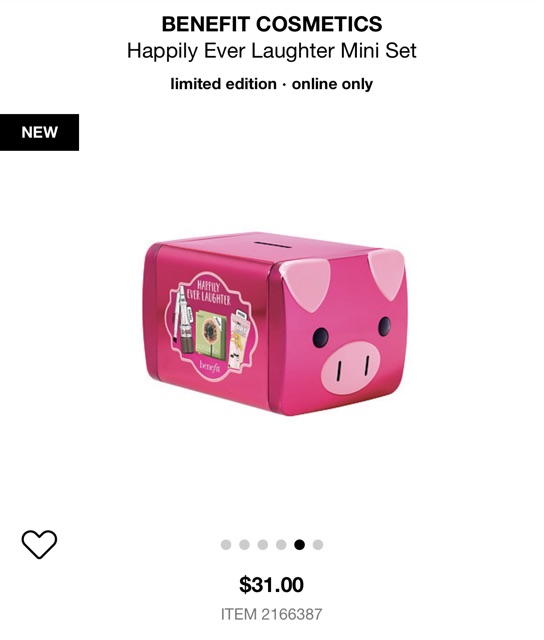Show the fourth product image via dot
This screenshot has width=544, height=640.
coord(281,544)
